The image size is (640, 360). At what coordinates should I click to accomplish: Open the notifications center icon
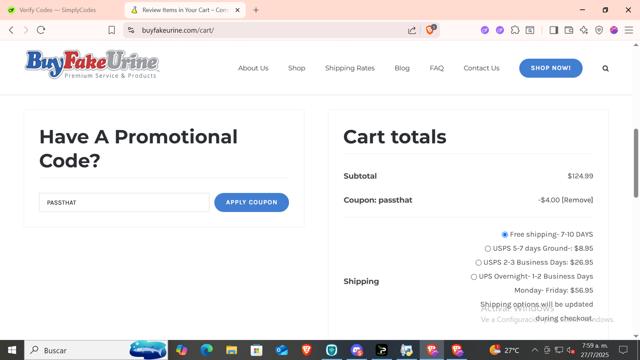pos(623,350)
